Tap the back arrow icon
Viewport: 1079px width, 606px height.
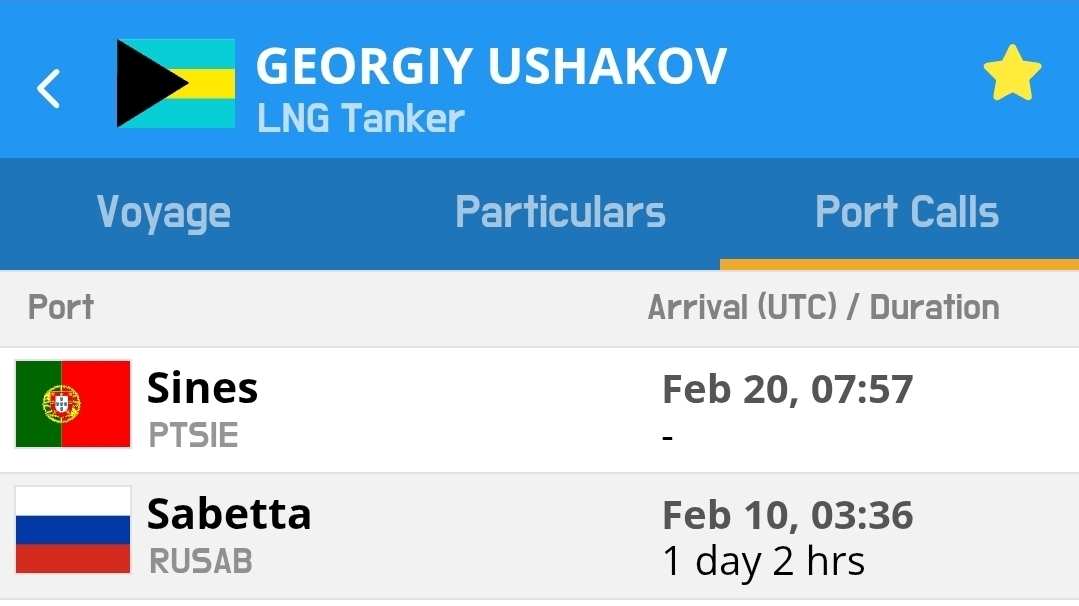(x=49, y=88)
